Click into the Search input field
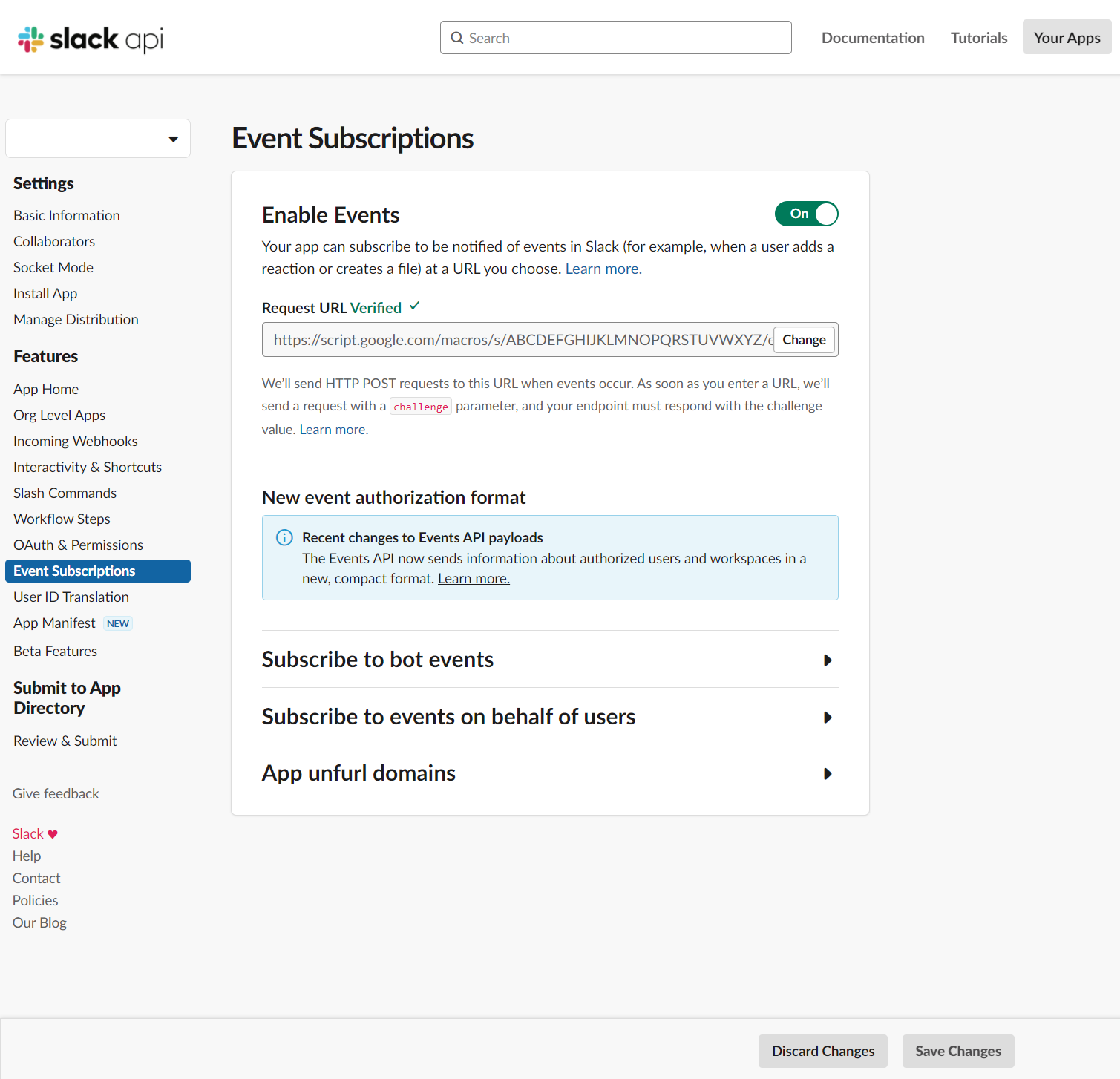Image resolution: width=1120 pixels, height=1079 pixels. tap(616, 38)
